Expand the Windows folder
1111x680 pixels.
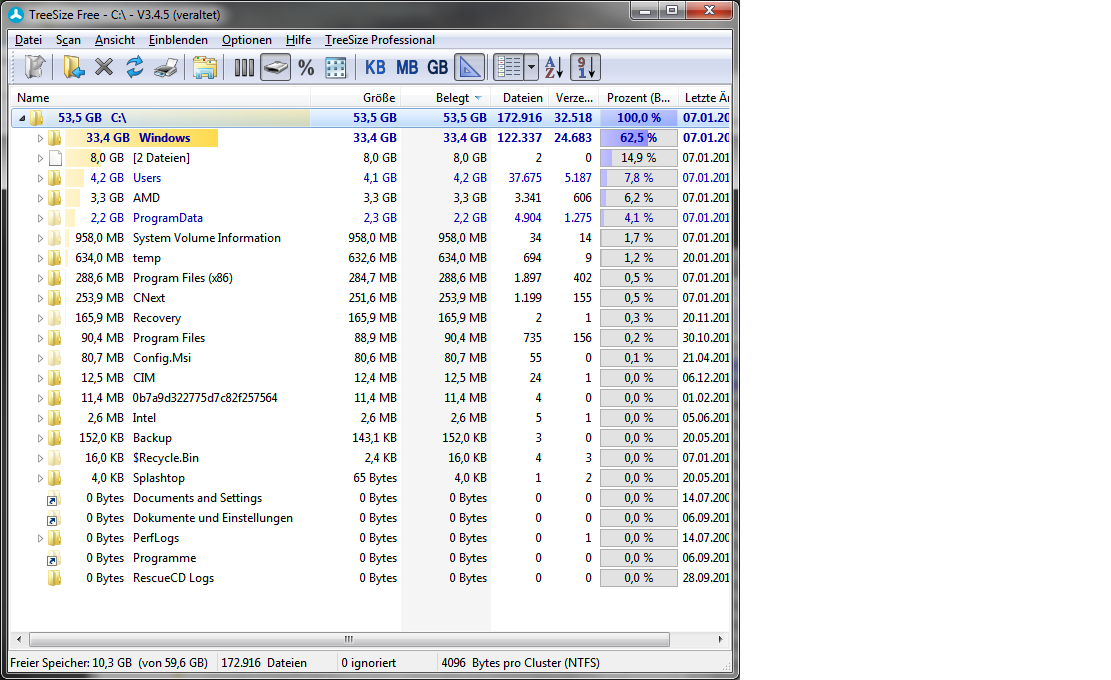pyautogui.click(x=40, y=138)
